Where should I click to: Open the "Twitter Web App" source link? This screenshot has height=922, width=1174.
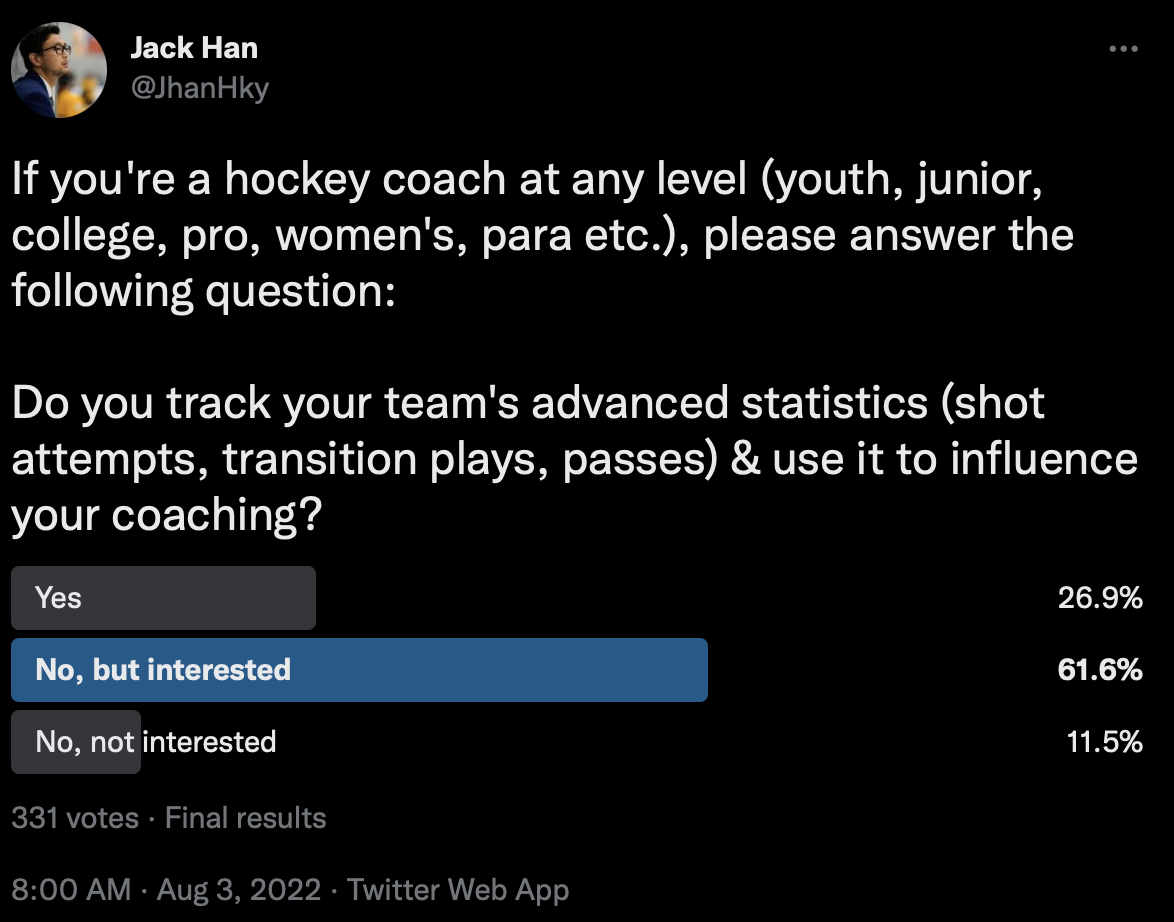(459, 889)
